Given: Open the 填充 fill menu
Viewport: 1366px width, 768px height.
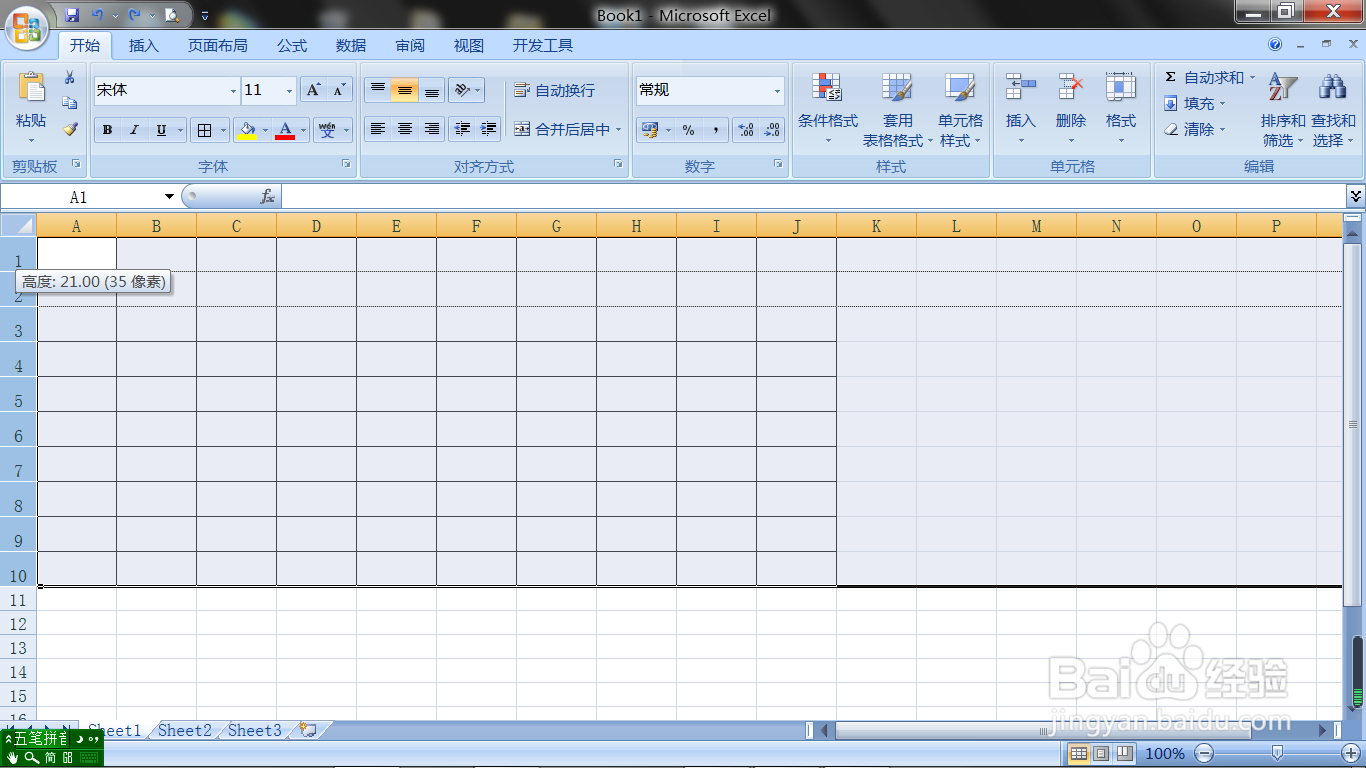Looking at the screenshot, I should click(1194, 103).
